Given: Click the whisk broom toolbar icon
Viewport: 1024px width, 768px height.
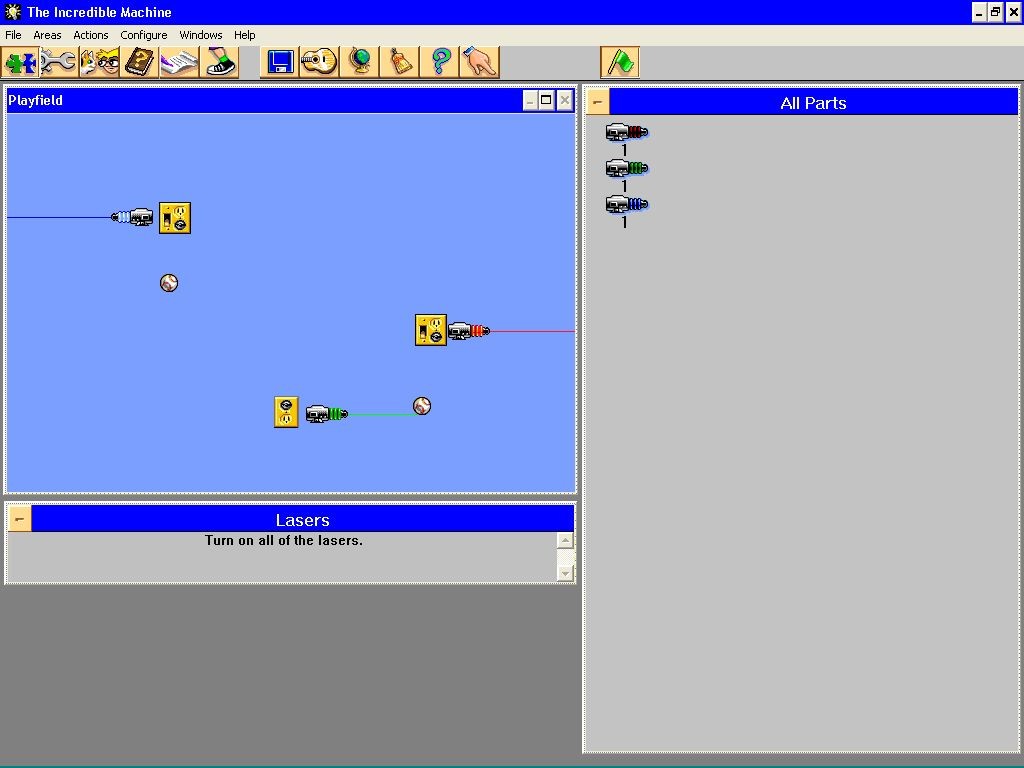Looking at the screenshot, I should (x=399, y=63).
